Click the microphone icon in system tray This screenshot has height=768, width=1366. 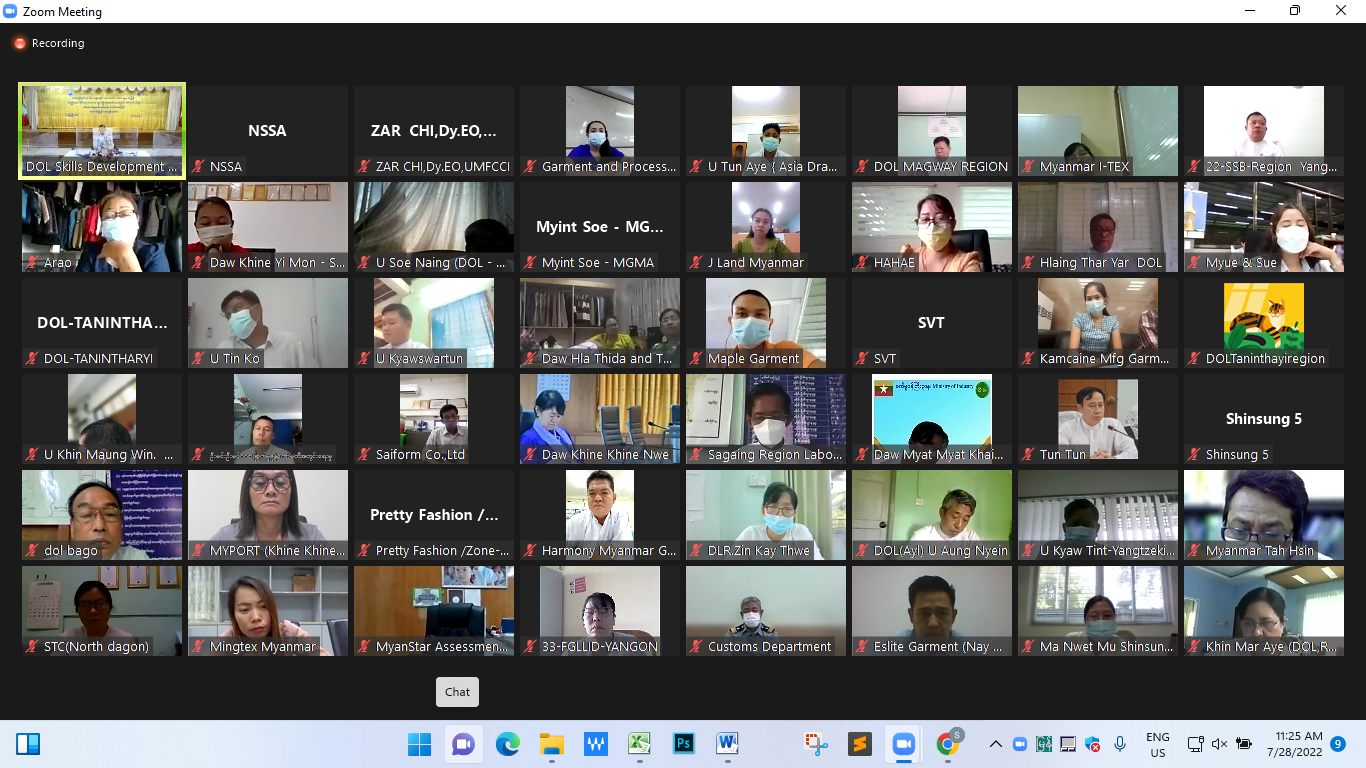point(1120,744)
